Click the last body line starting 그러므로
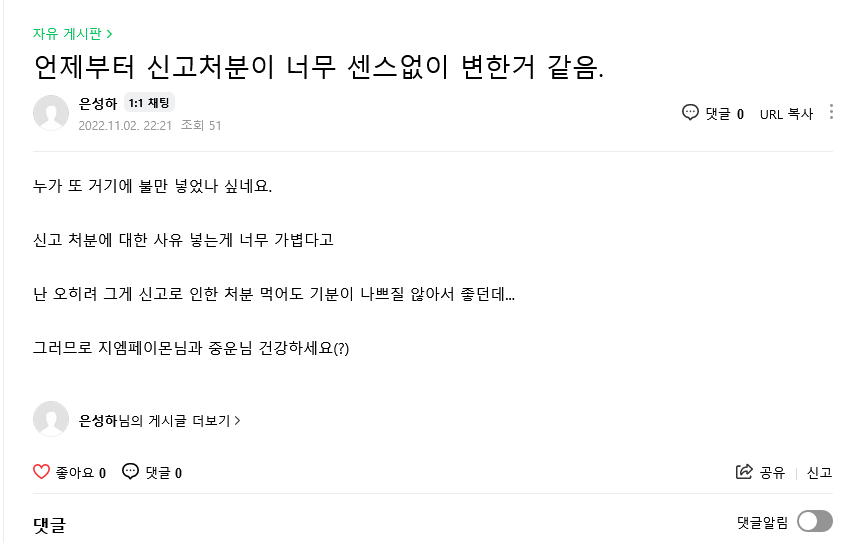 coord(191,348)
